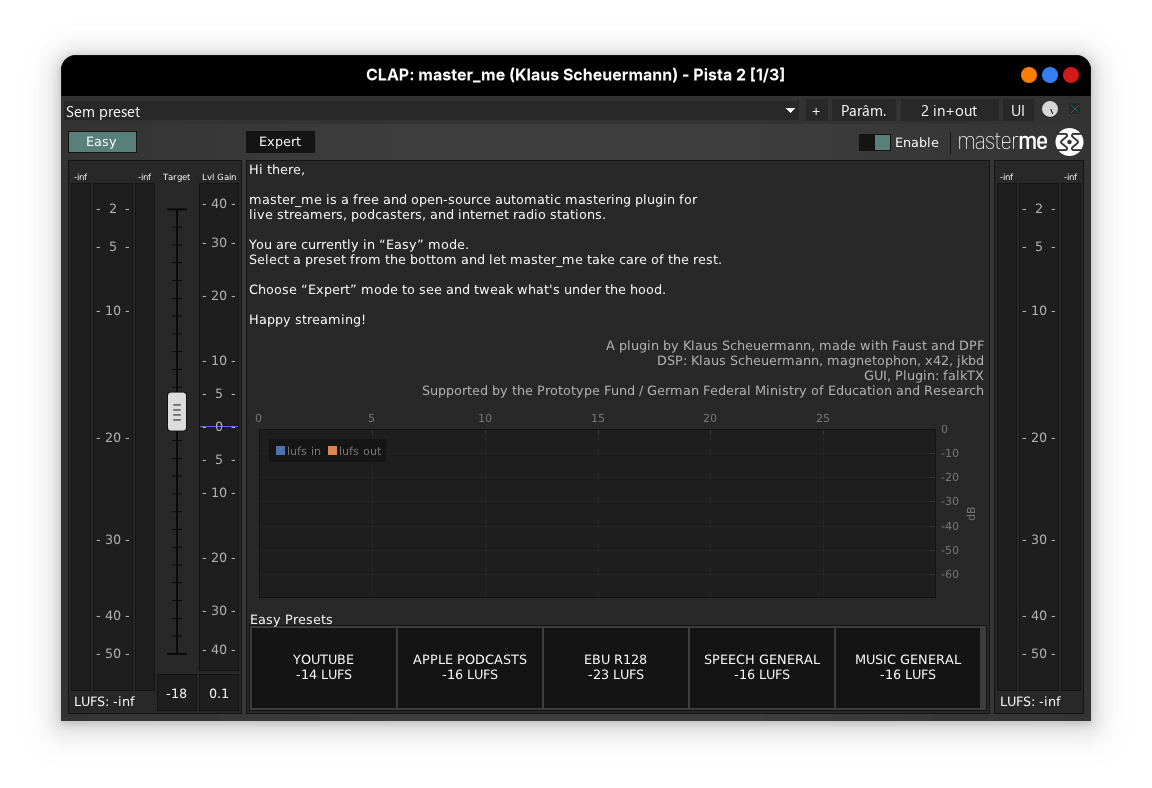This screenshot has height=788, width=1152.
Task: Expand preset list with the arrow
Action: (790, 111)
